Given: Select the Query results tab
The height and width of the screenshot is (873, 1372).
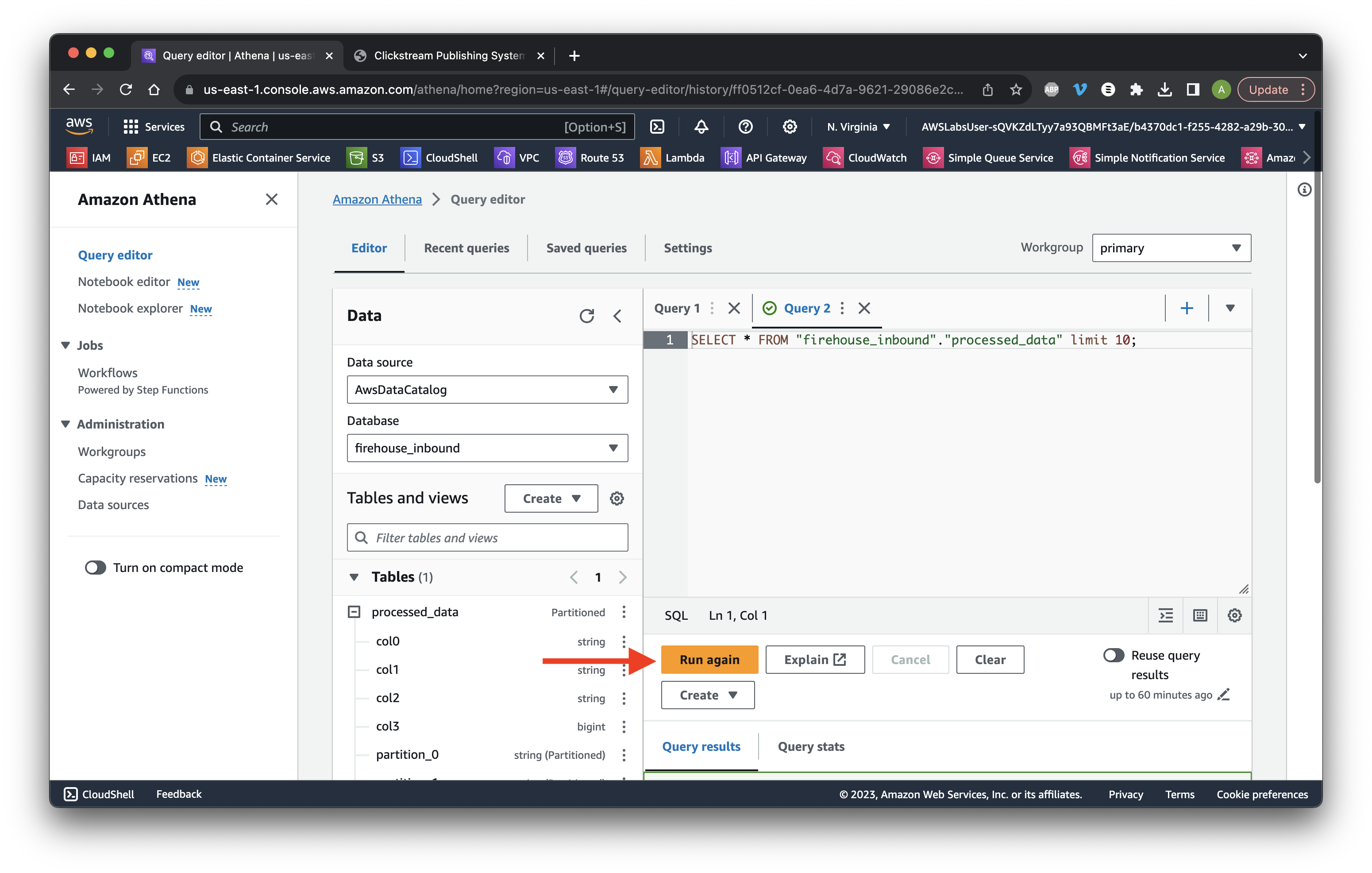Looking at the screenshot, I should 701,746.
